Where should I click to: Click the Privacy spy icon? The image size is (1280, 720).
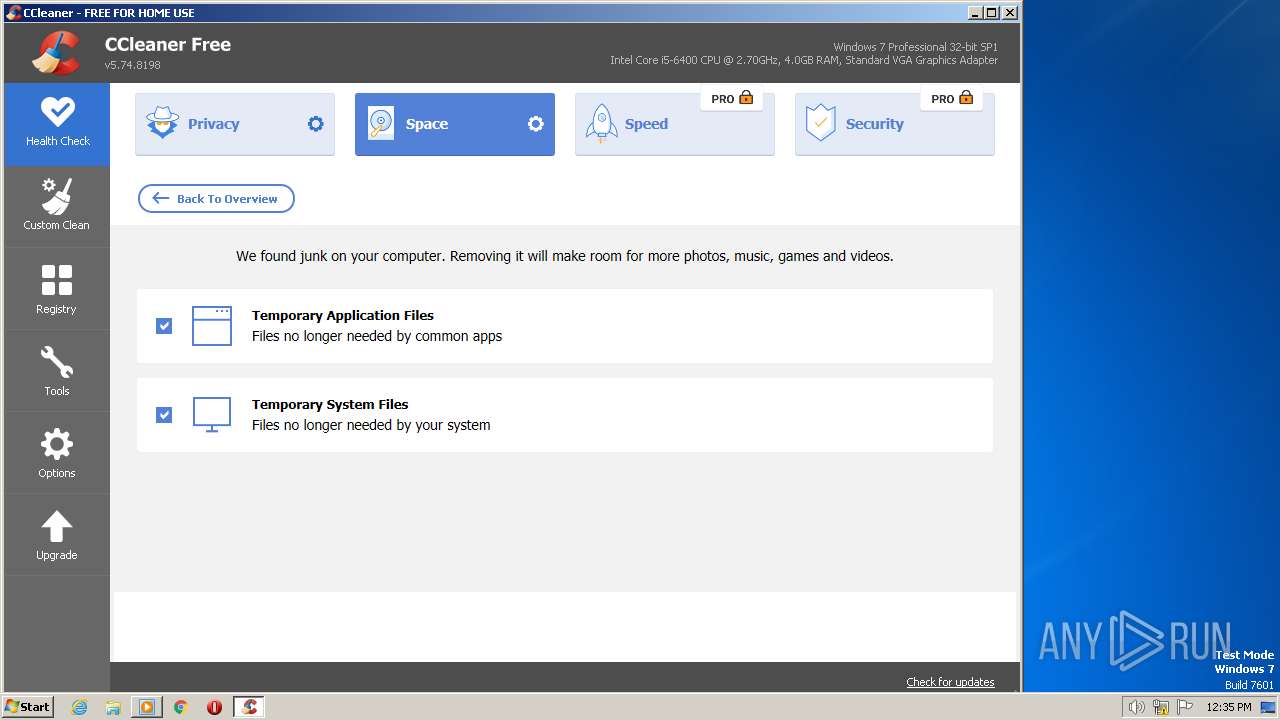[162, 124]
